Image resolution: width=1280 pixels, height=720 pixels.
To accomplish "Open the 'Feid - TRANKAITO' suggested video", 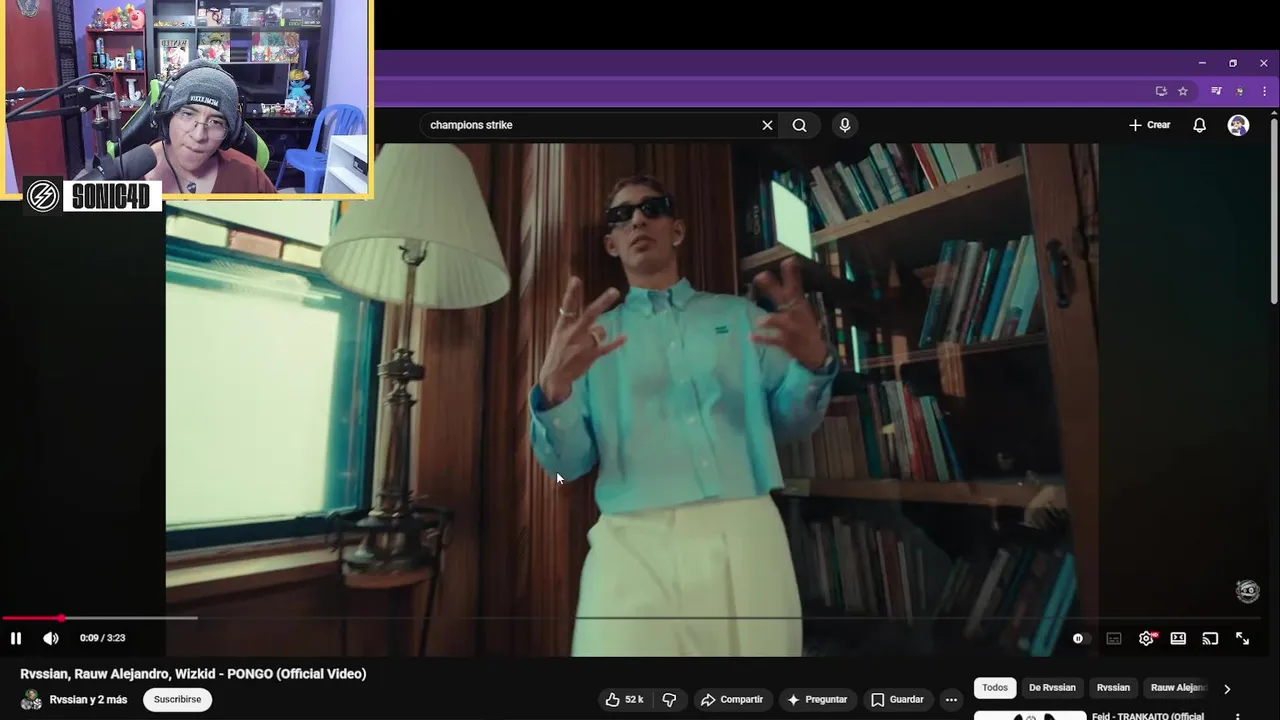I will pyautogui.click(x=1147, y=716).
